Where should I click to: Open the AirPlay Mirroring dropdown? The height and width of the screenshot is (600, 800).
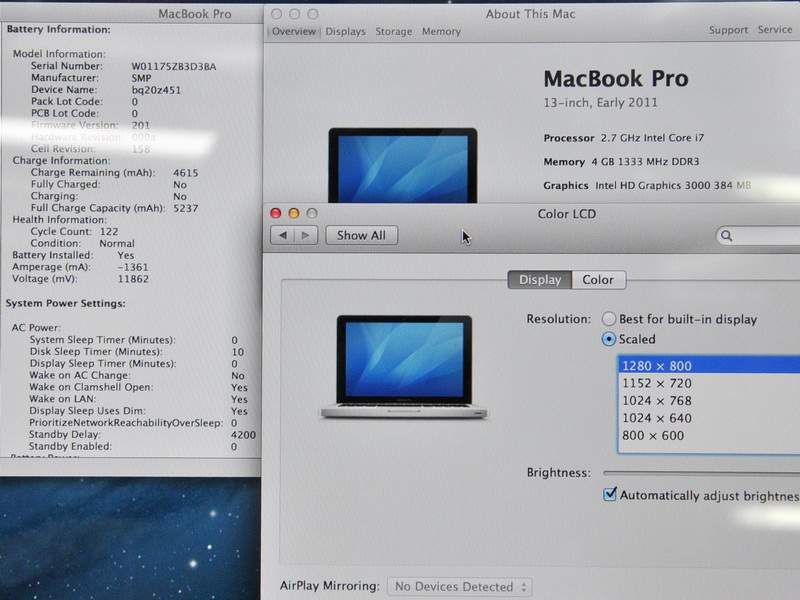point(460,587)
